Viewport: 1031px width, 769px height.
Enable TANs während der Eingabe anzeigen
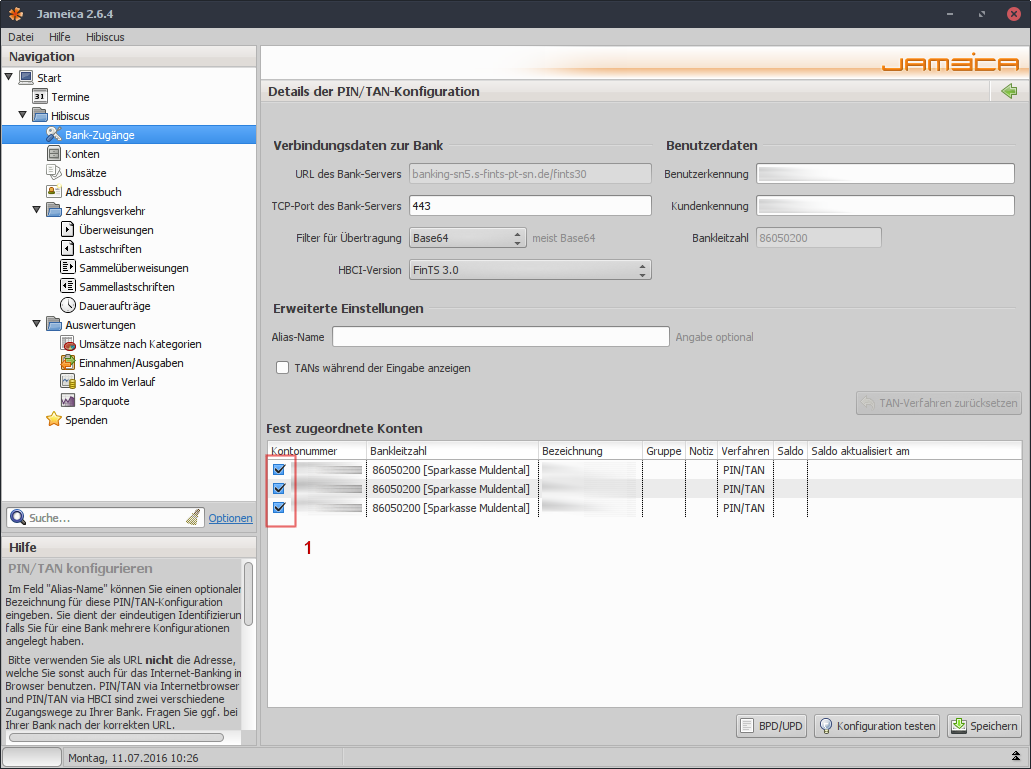(282, 368)
